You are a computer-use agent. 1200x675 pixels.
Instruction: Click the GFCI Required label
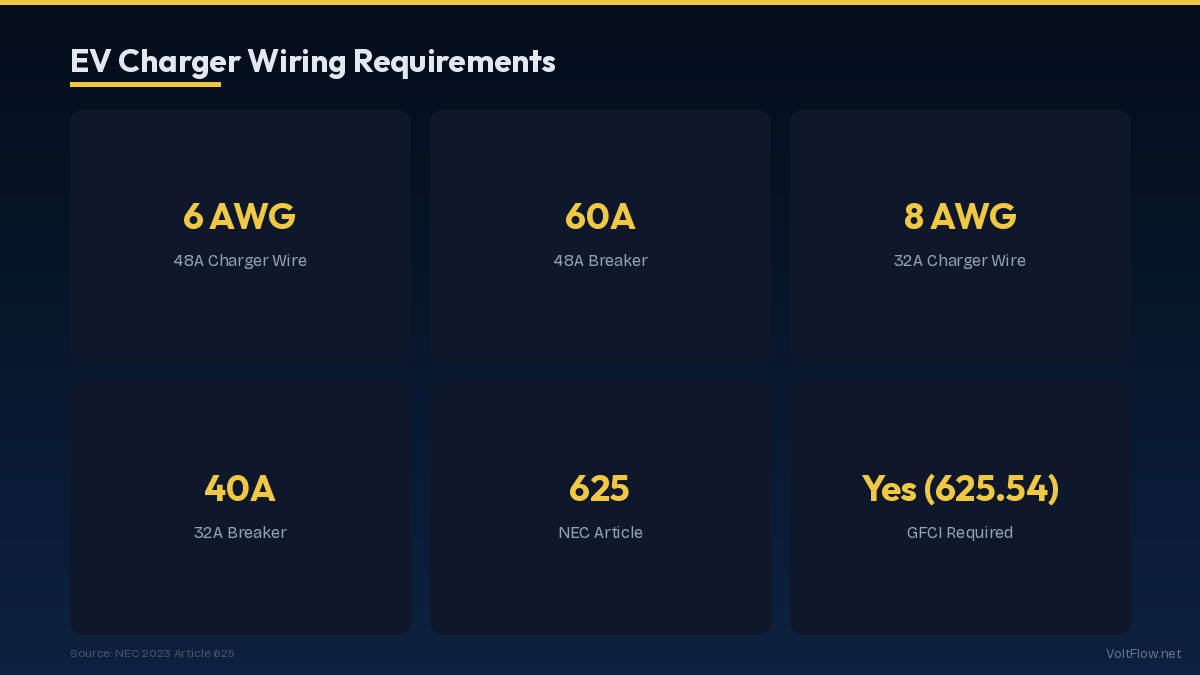pos(960,533)
